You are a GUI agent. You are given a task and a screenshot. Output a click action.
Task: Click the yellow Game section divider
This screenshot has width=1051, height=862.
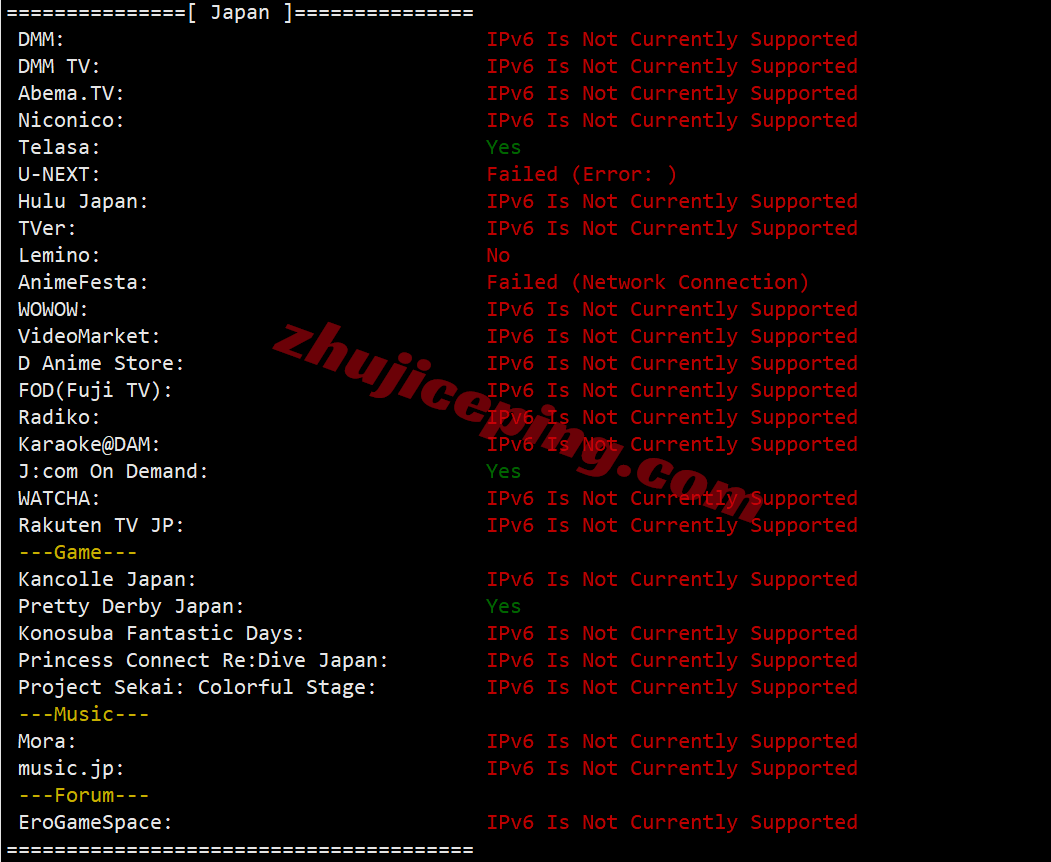(78, 552)
